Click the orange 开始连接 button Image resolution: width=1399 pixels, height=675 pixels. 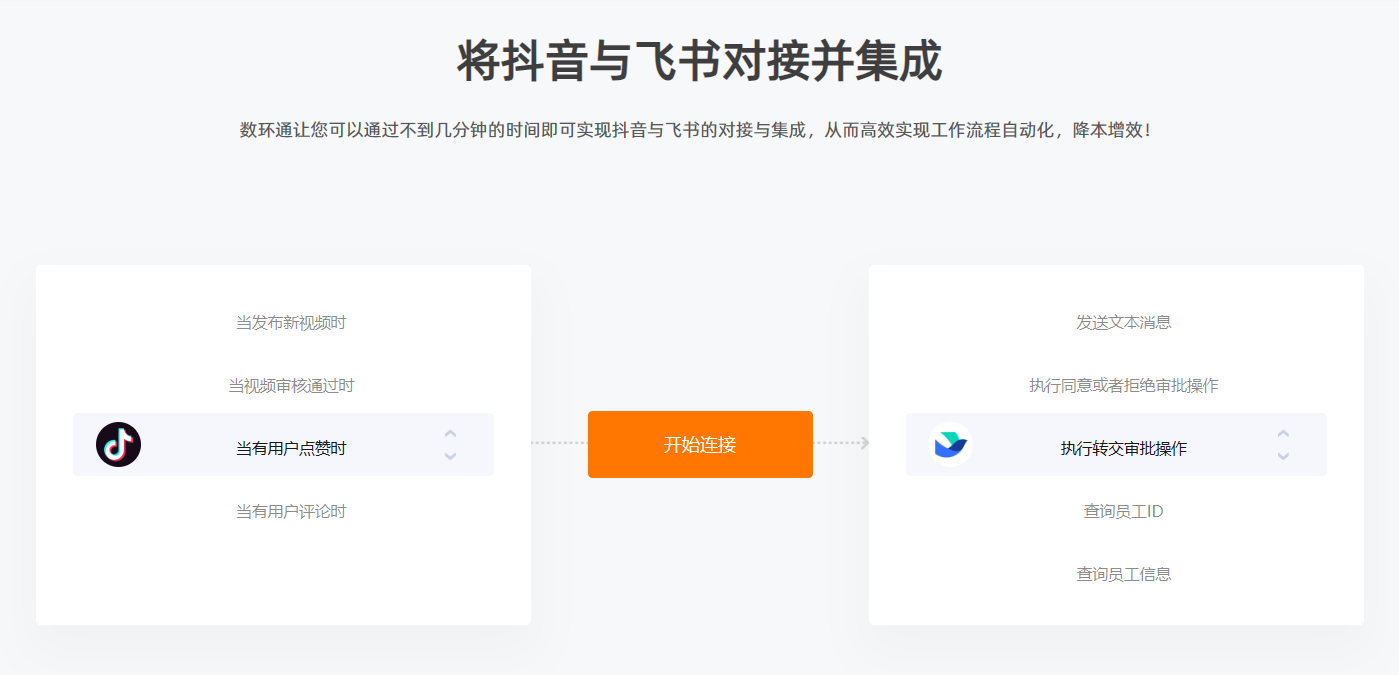point(700,444)
